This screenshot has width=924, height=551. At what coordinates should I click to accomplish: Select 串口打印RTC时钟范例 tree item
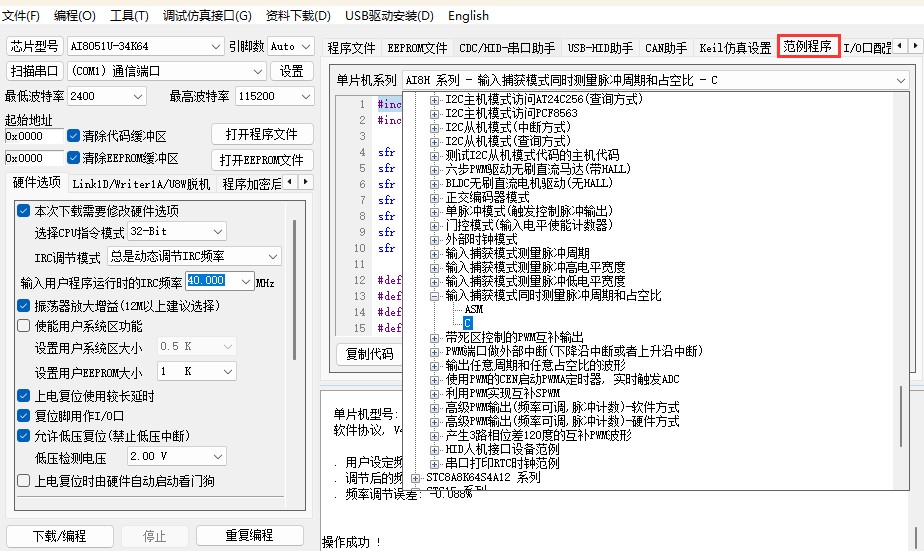point(502,463)
